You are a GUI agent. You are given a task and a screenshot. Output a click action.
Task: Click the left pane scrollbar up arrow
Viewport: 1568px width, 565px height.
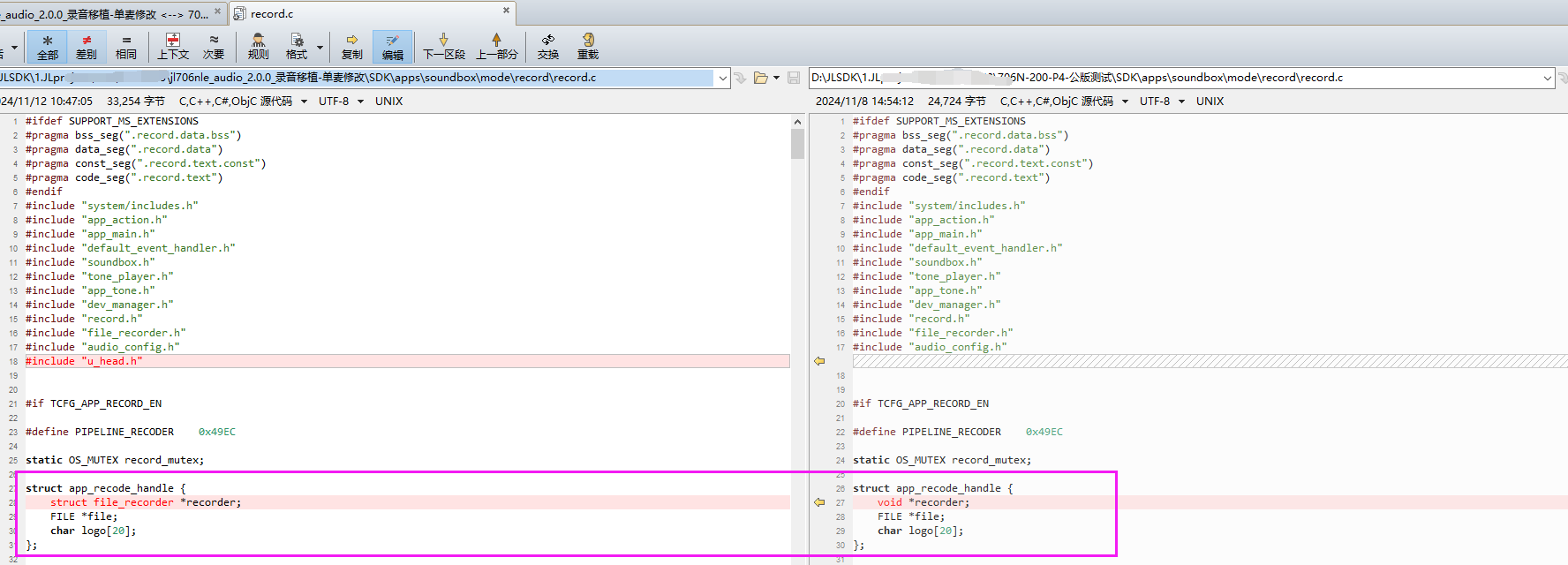click(797, 122)
